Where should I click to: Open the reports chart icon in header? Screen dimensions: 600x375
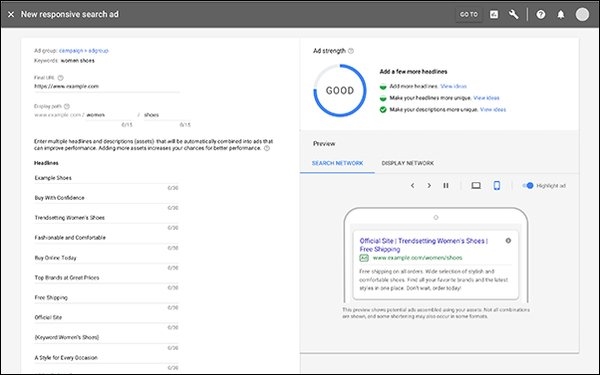(x=494, y=15)
